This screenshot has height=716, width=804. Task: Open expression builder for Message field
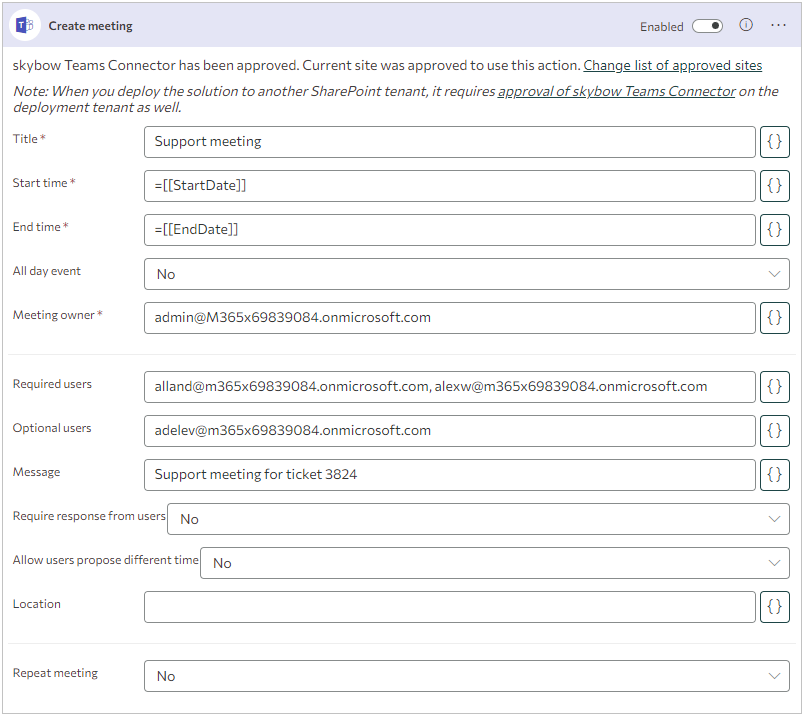pos(774,475)
